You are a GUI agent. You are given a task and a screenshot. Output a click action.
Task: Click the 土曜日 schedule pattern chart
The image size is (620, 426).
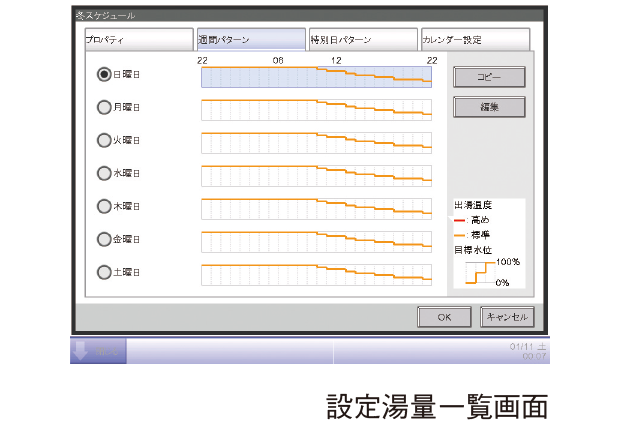pos(316,275)
